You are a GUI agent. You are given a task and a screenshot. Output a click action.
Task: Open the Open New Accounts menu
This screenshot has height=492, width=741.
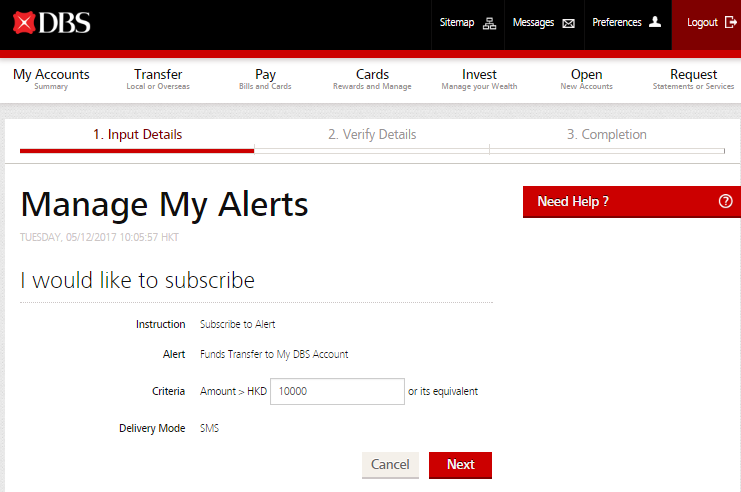[x=586, y=79]
